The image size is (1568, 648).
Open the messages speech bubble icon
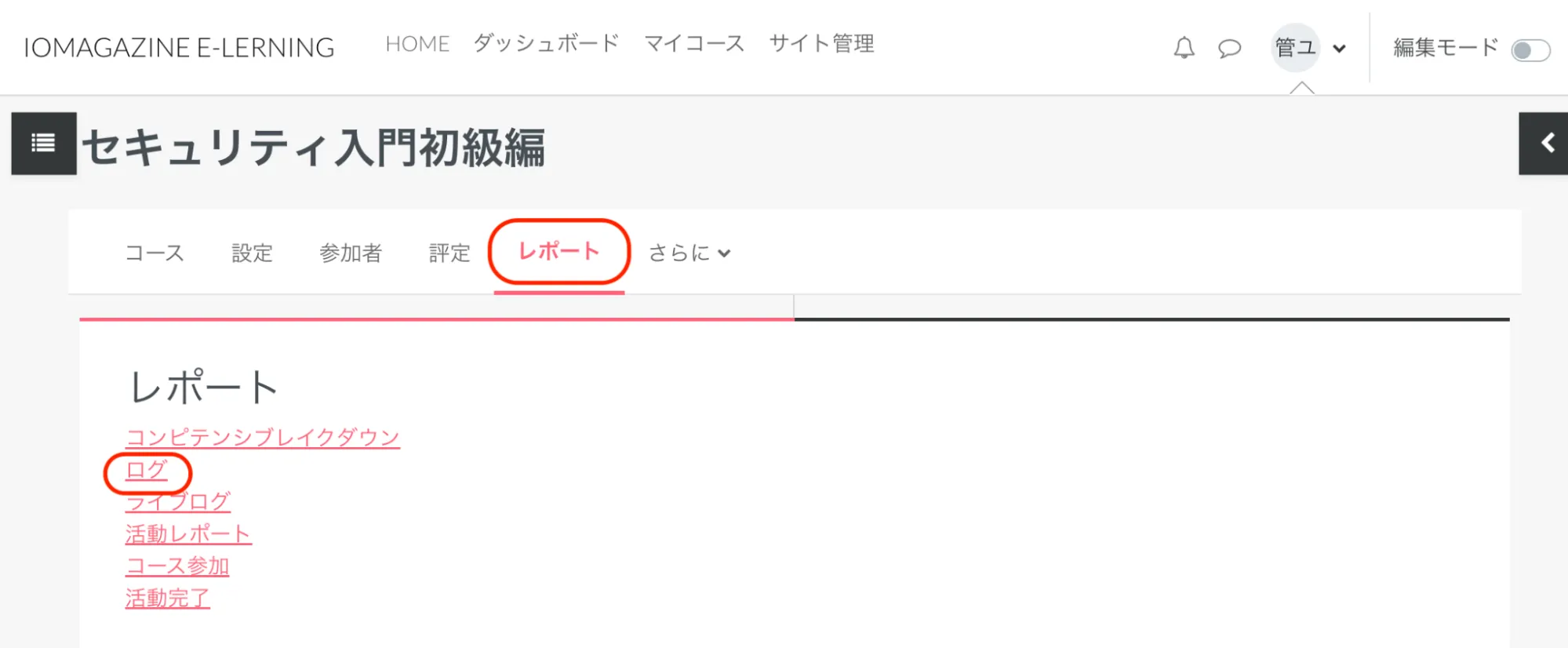tap(1229, 49)
